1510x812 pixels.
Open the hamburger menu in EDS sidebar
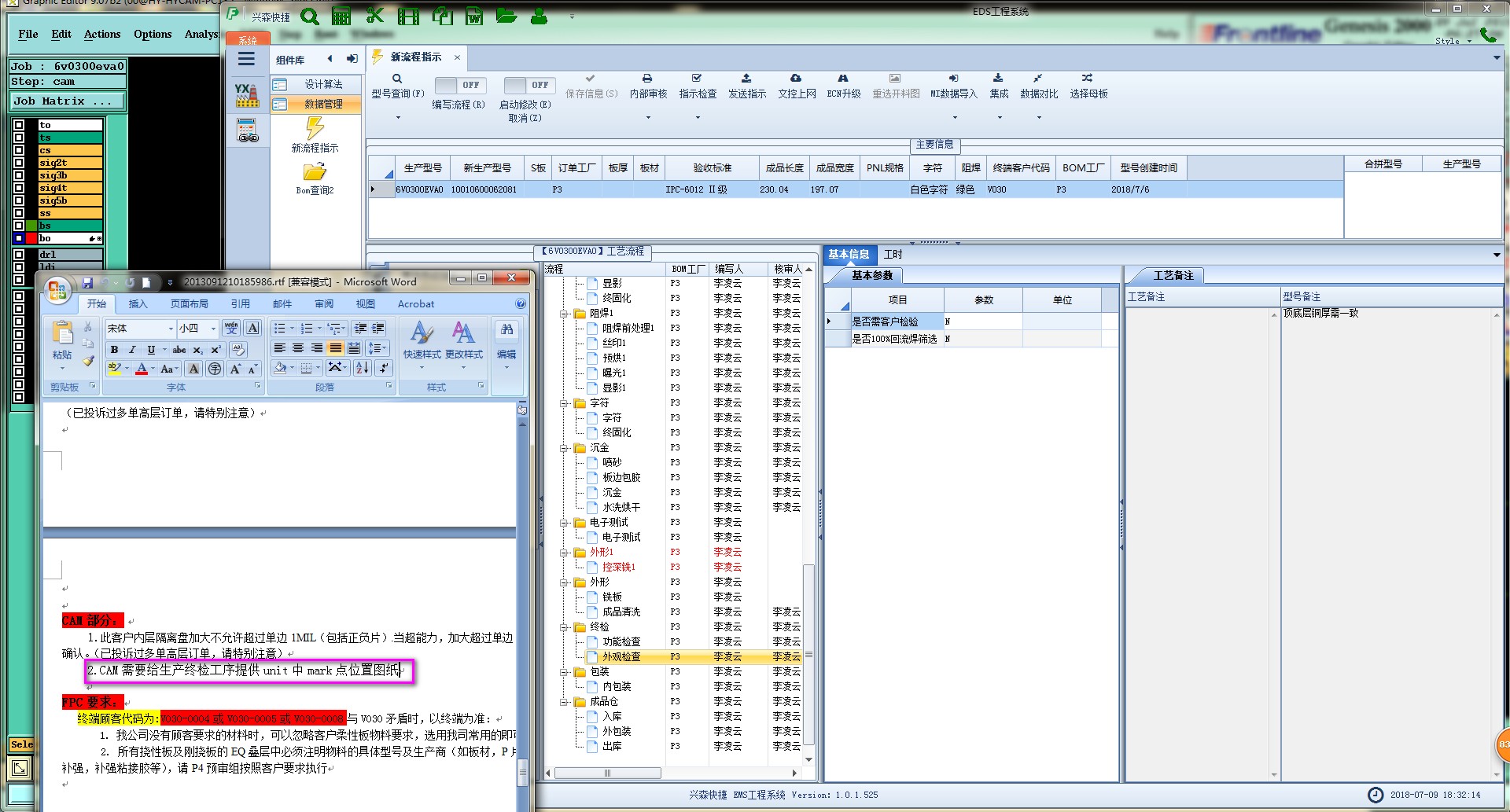[x=246, y=59]
